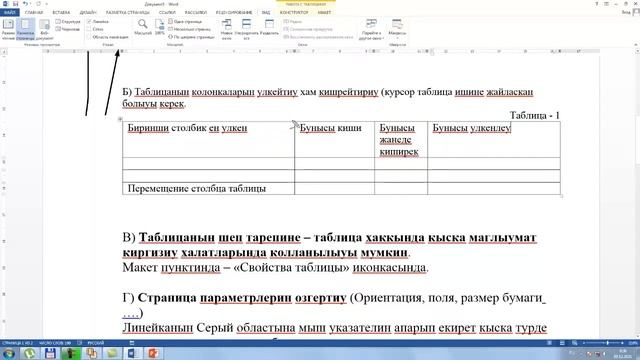Open the КОНСТРУКТОР table tools tab
This screenshot has width=640, height=360.
tap(294, 13)
